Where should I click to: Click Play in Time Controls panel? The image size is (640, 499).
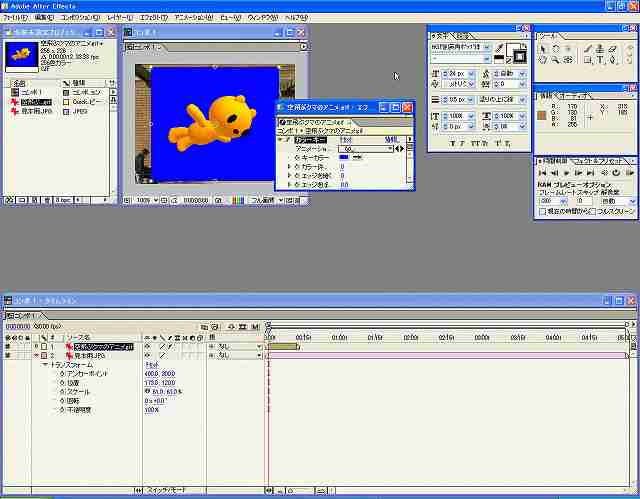pos(566,173)
